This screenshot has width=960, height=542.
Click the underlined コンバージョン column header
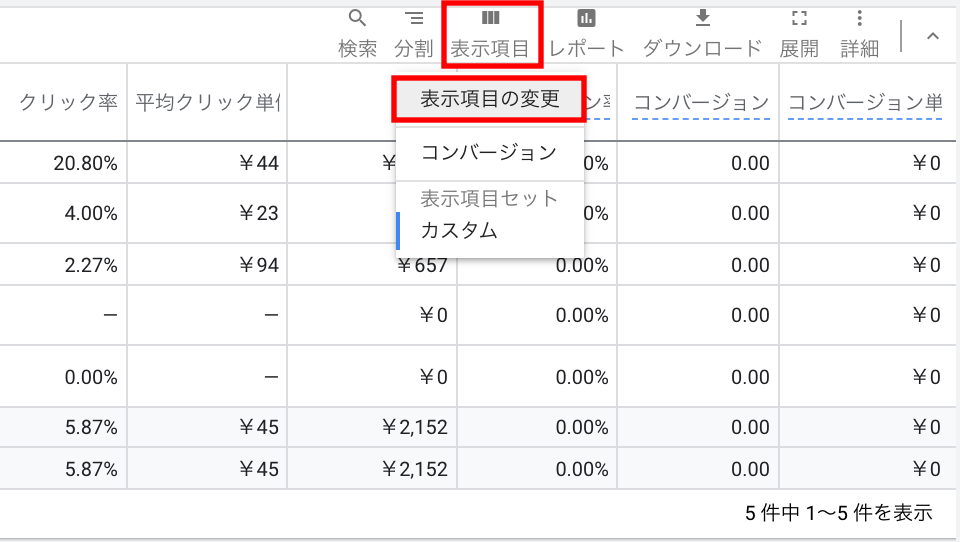700,102
